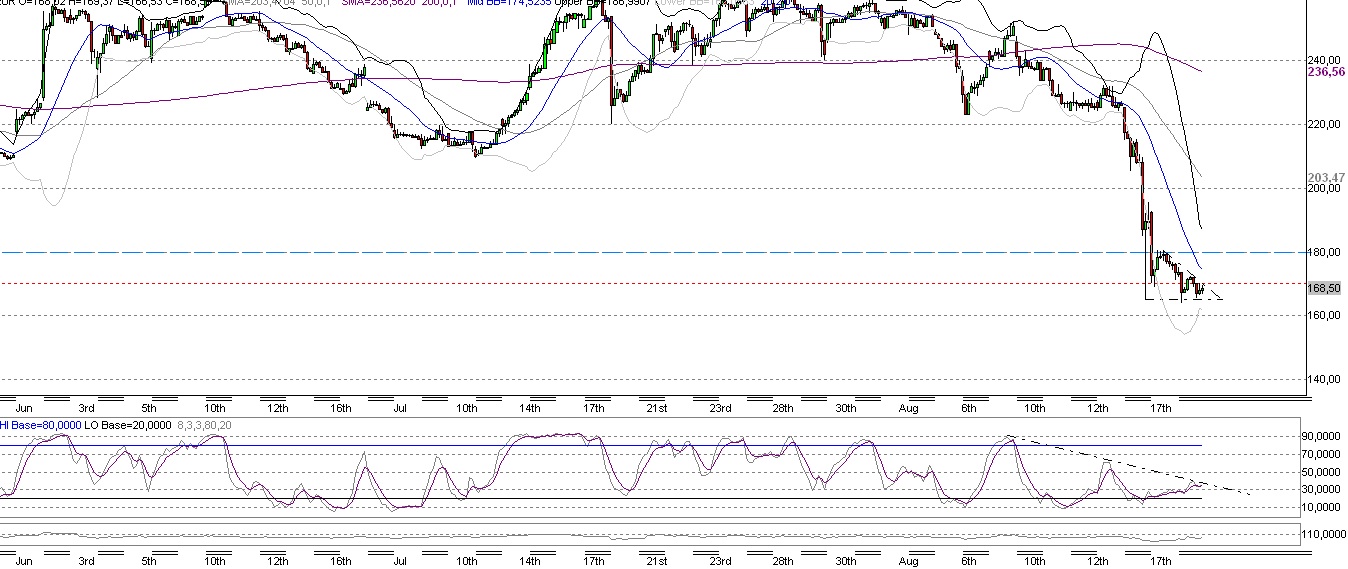Click the 240,00 price axis label

[1324, 59]
